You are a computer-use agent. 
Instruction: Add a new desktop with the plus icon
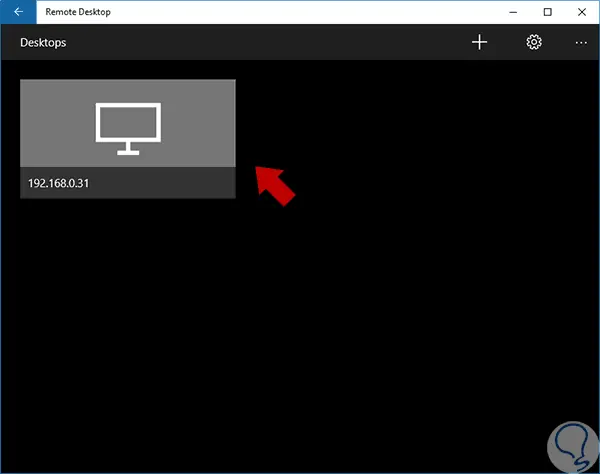(x=479, y=42)
